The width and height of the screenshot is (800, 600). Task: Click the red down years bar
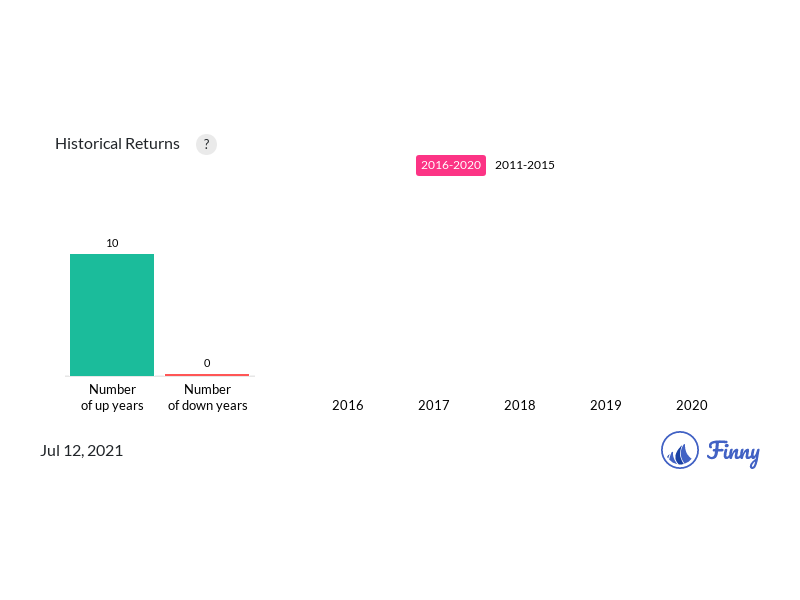click(207, 375)
